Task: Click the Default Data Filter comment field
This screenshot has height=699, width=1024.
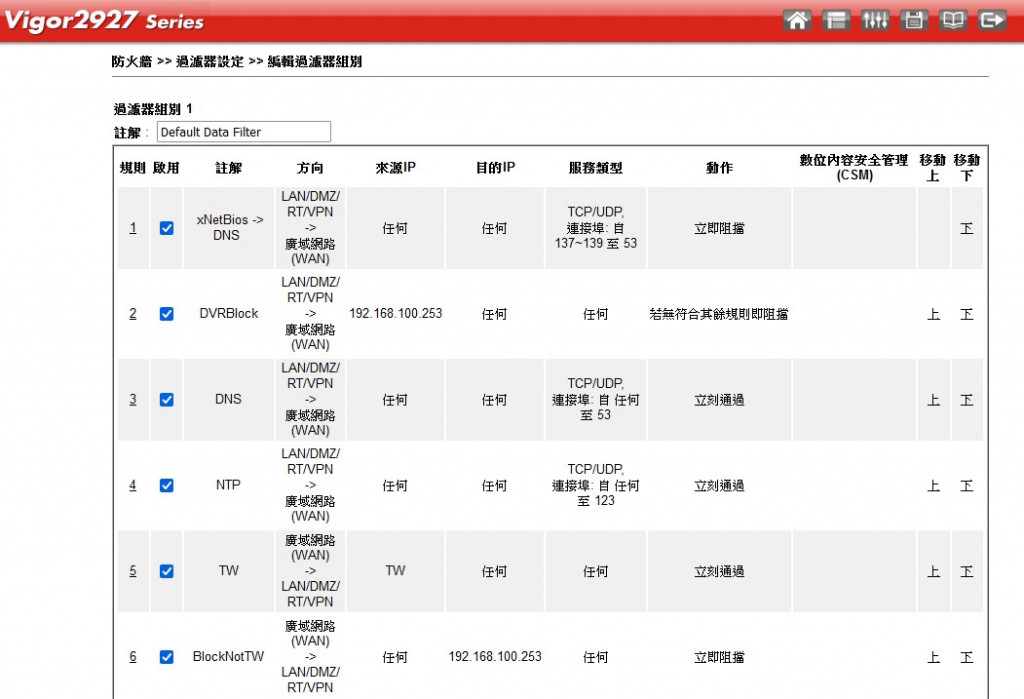Action: tap(244, 132)
